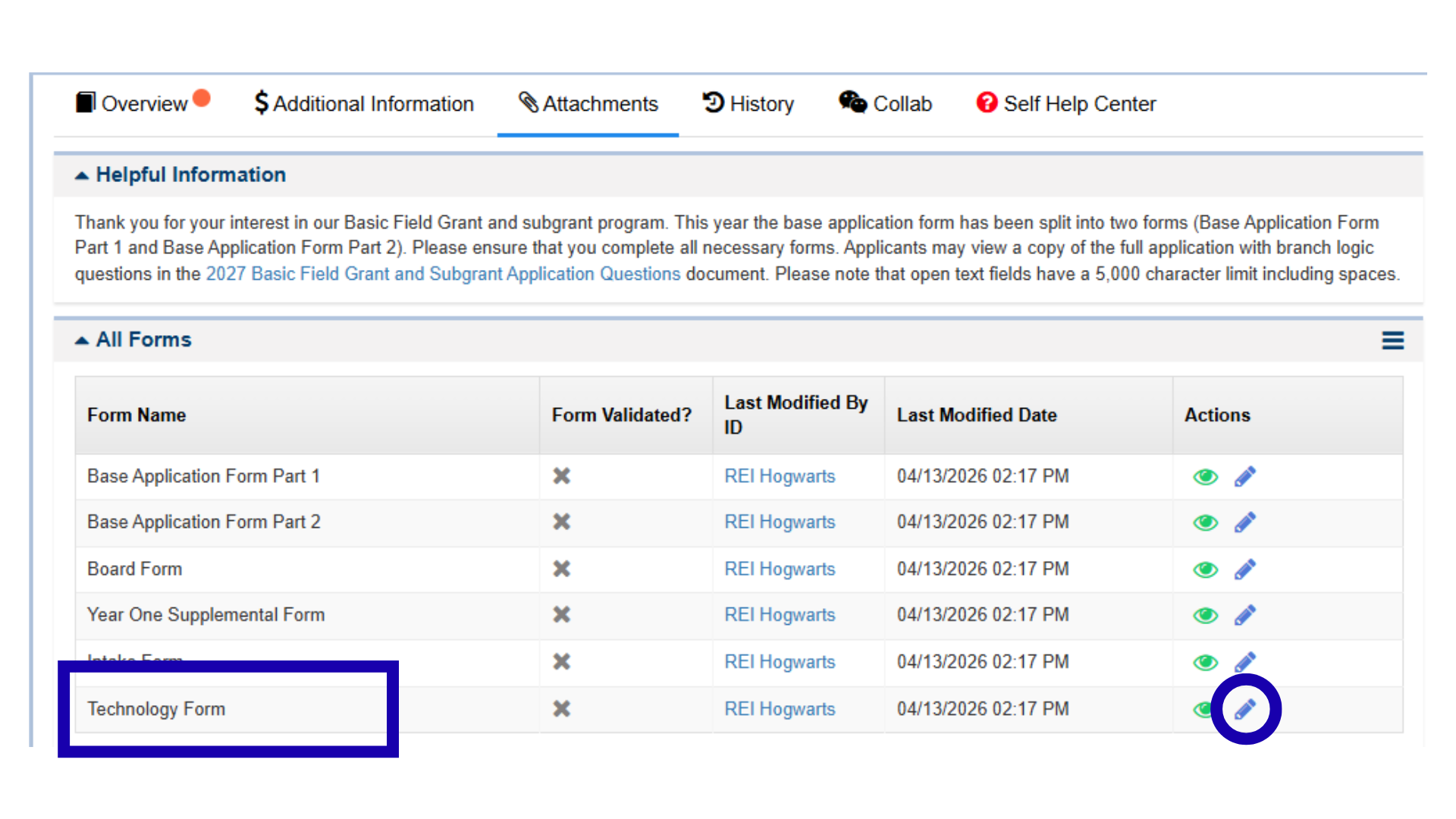Edit the Board Form with pencil icon

coord(1244,570)
